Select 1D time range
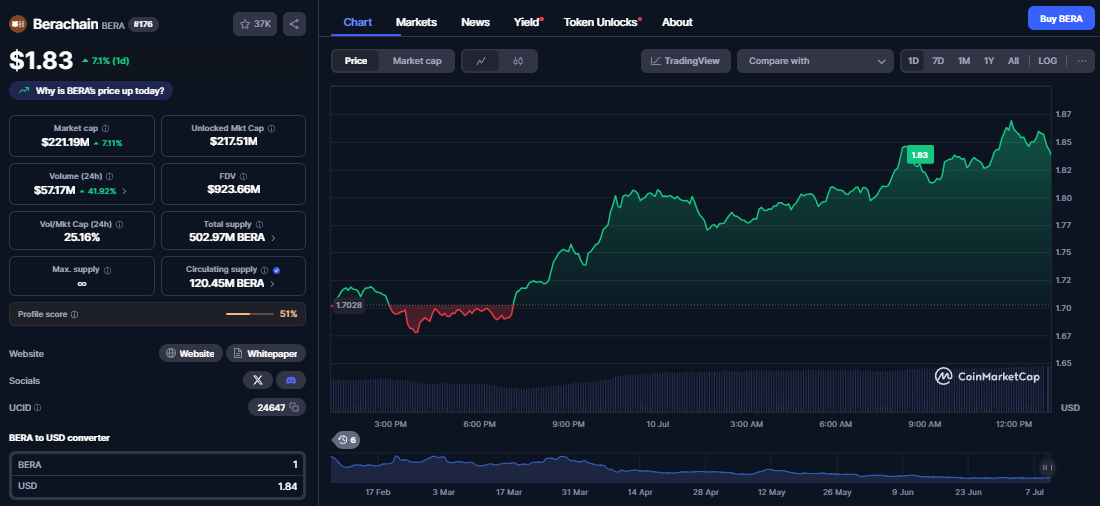This screenshot has width=1100, height=506. (x=913, y=61)
